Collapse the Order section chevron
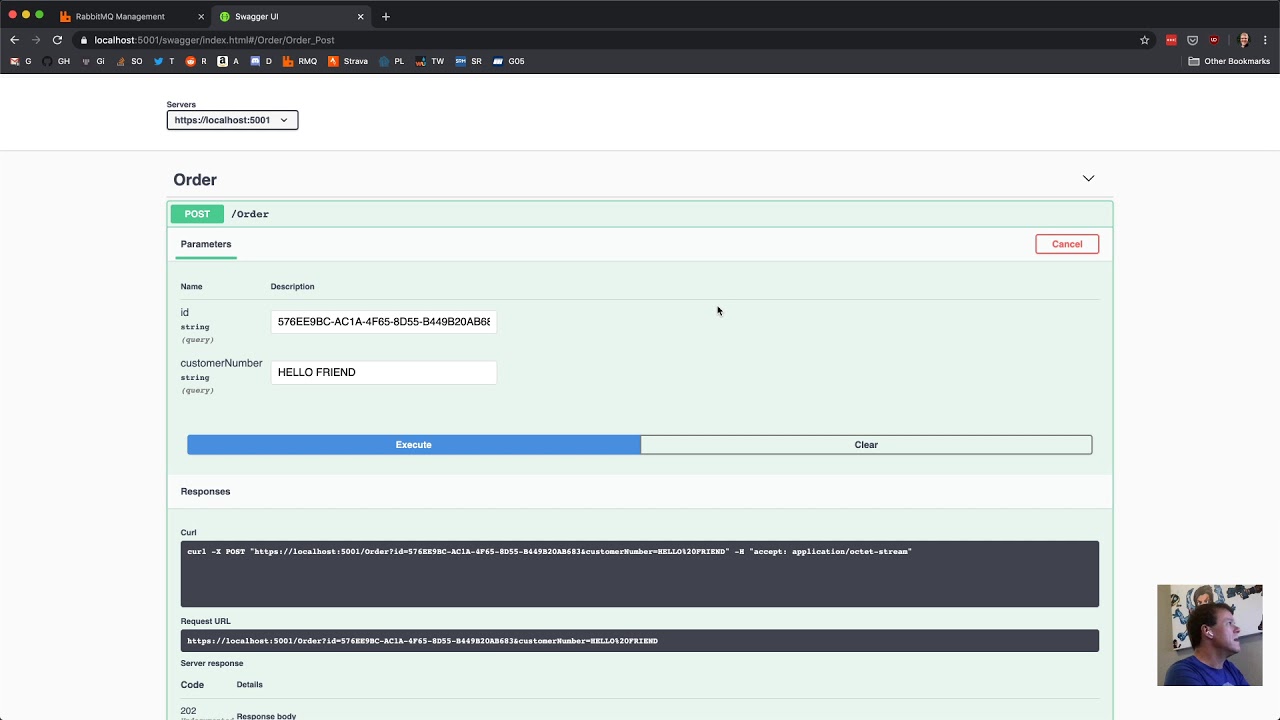Image resolution: width=1280 pixels, height=720 pixels. [x=1088, y=179]
